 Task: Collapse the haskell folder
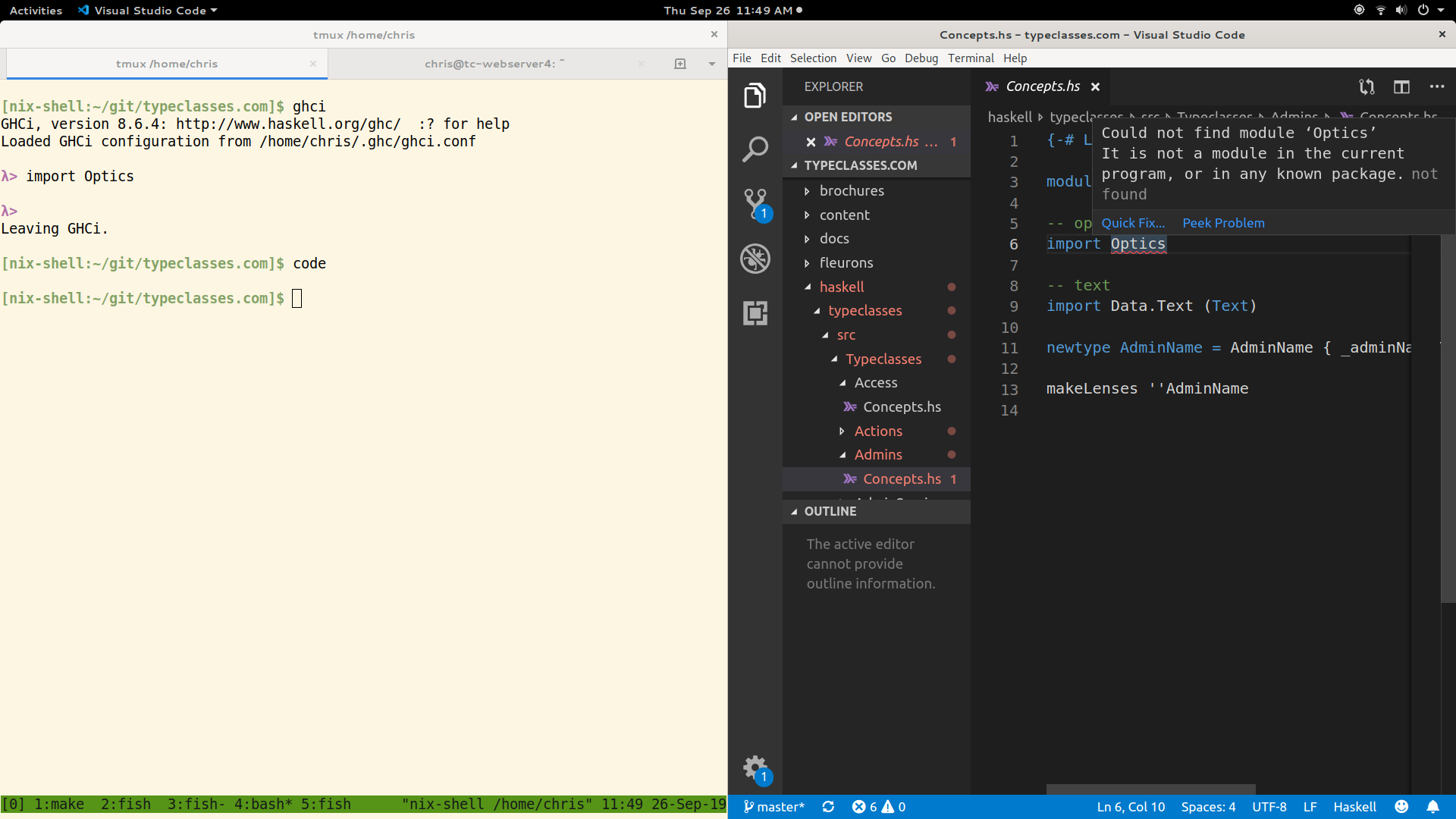pyautogui.click(x=877, y=287)
